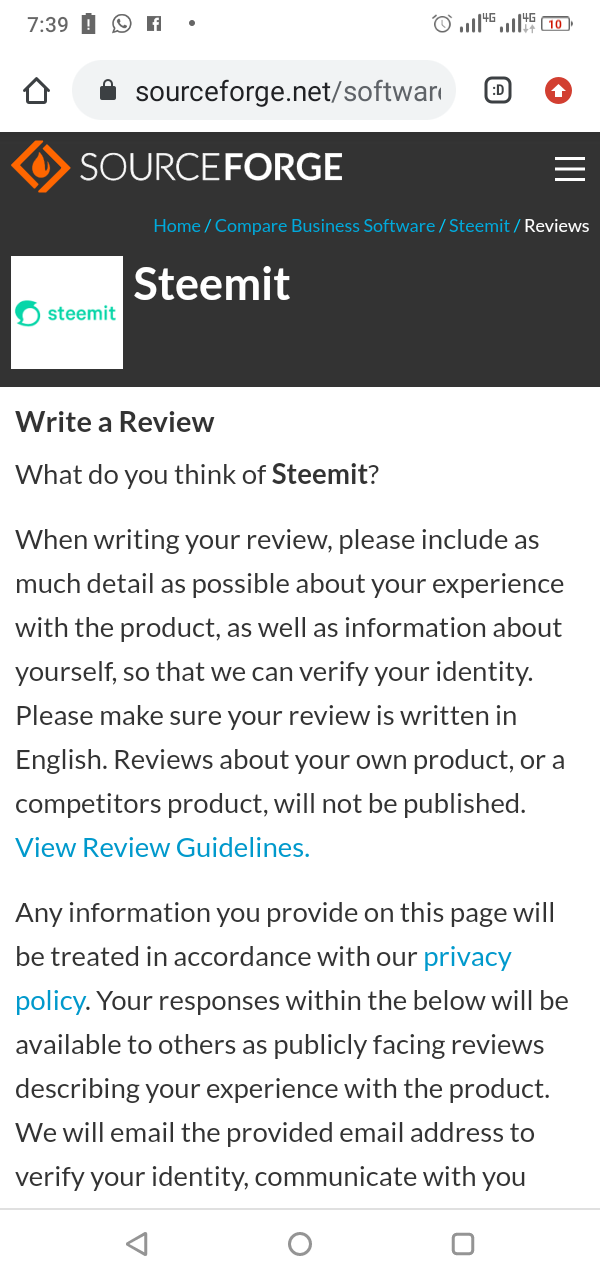
Task: Tap the SOURCEFORGE wordmark text
Action: 211,167
